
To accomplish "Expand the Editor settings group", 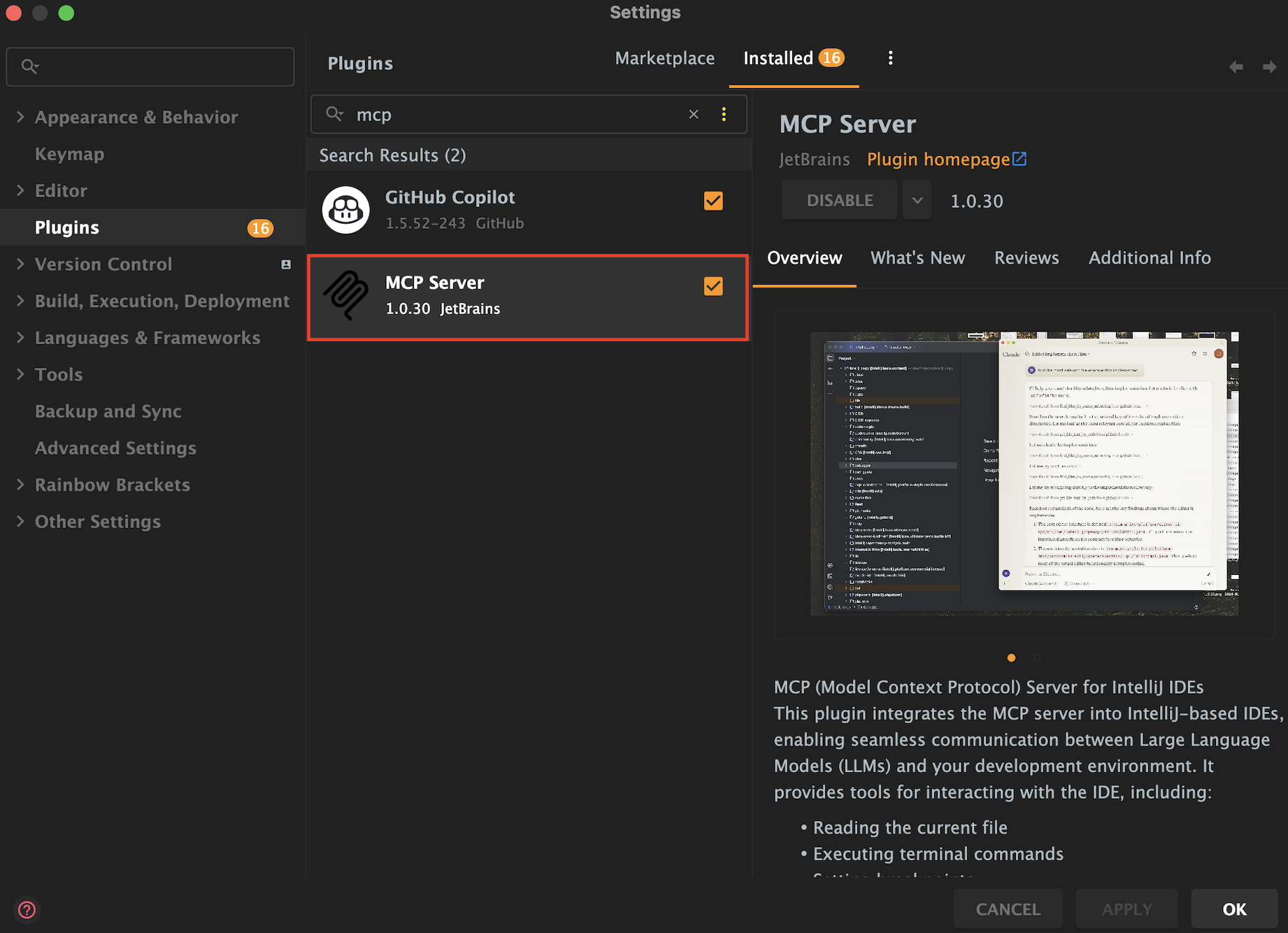I will point(20,190).
